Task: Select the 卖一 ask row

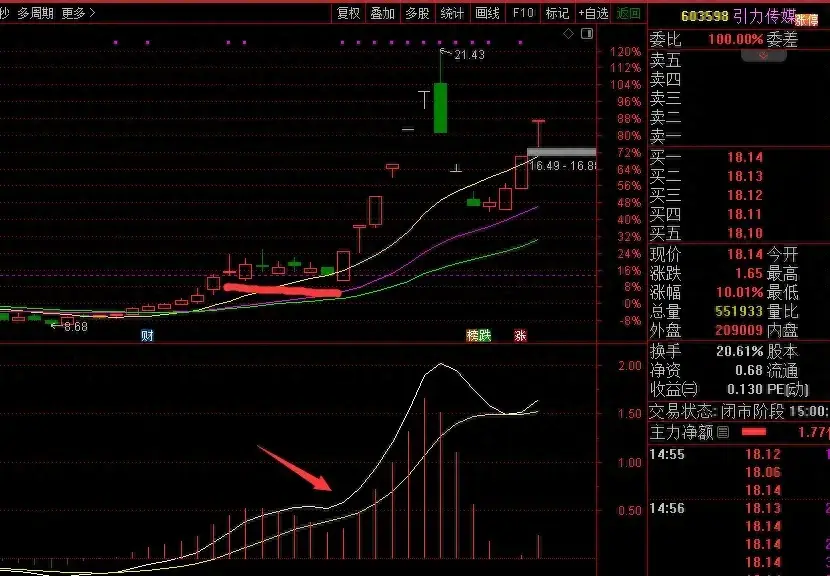Action: point(739,137)
